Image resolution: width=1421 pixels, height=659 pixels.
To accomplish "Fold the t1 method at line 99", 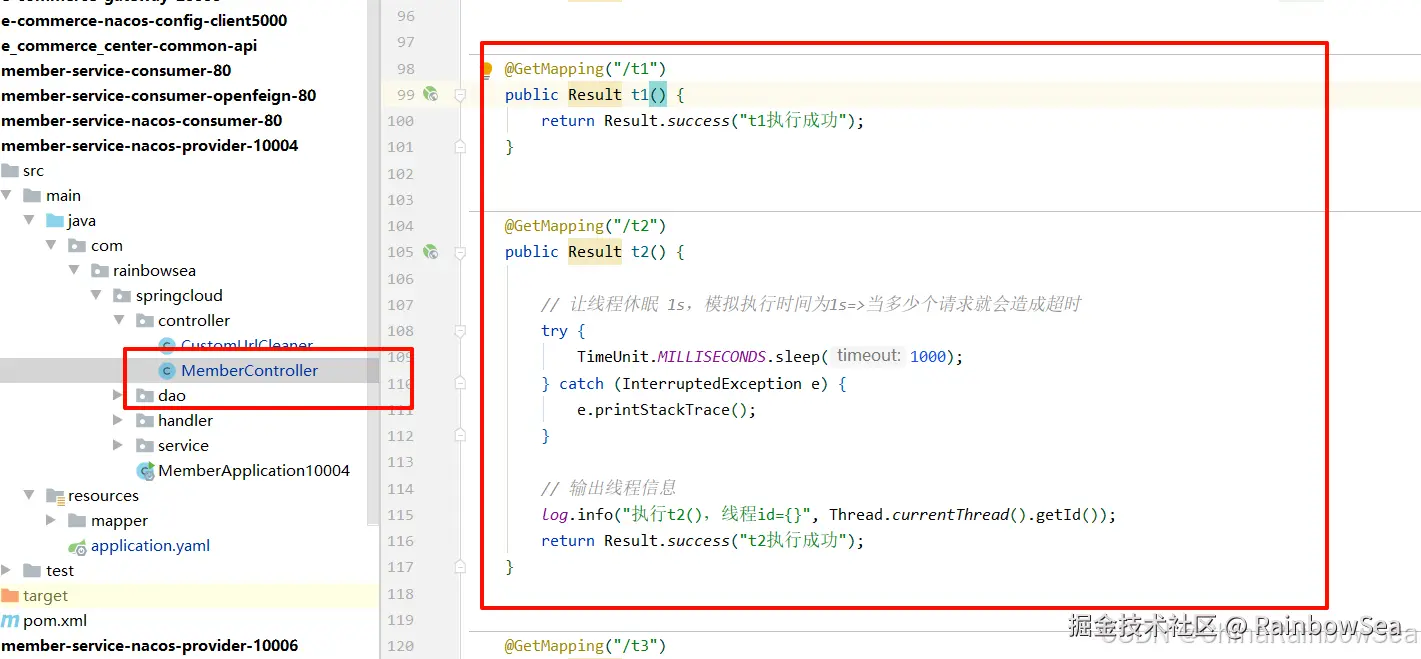I will [460, 95].
